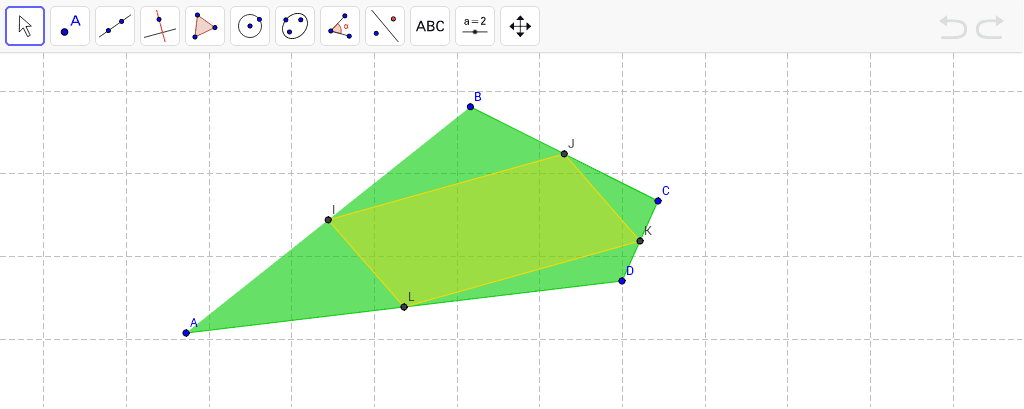Click midpoint K on side CD
Viewport: 1024px width, 409px height.
pos(640,241)
